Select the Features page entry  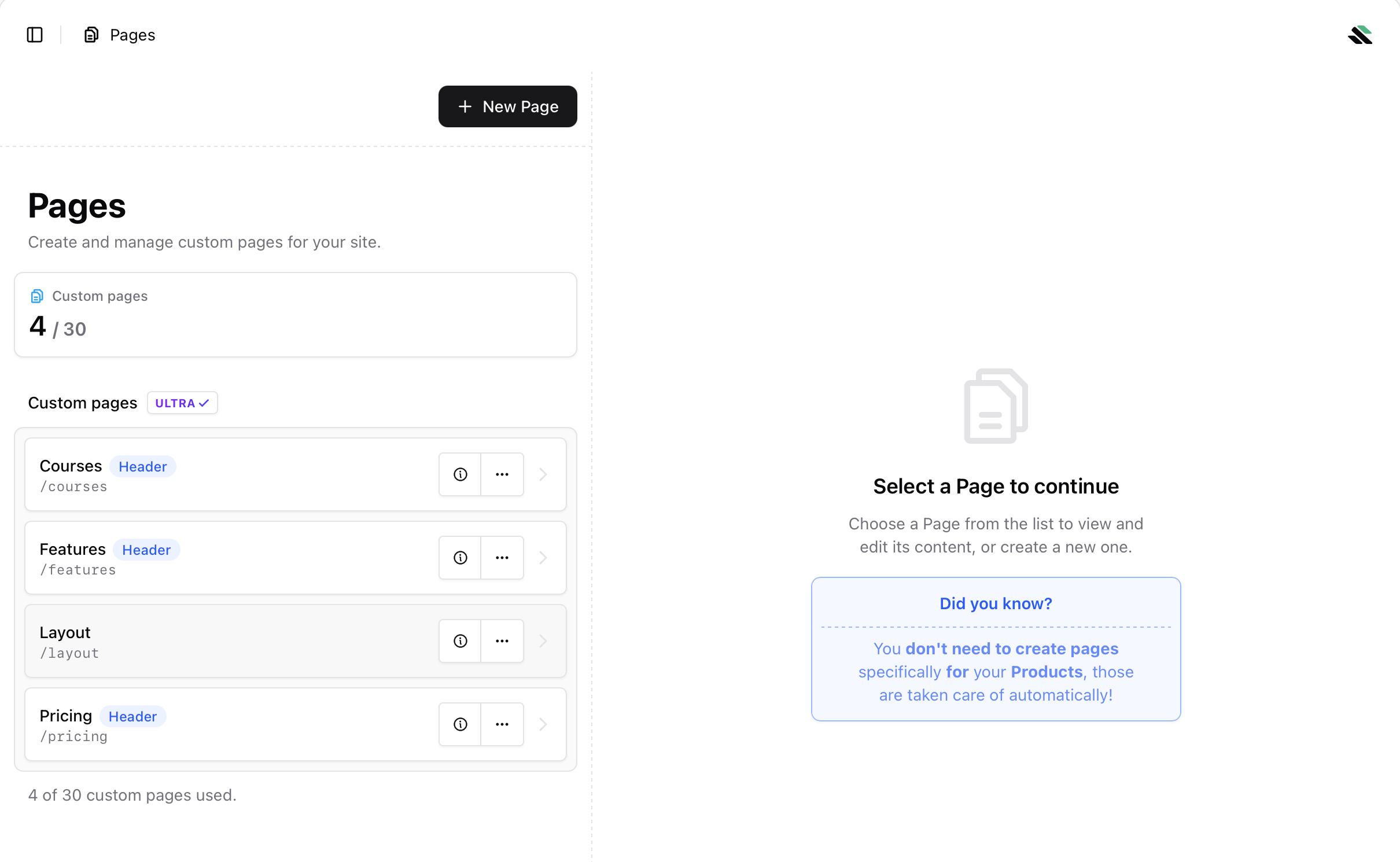(231, 557)
